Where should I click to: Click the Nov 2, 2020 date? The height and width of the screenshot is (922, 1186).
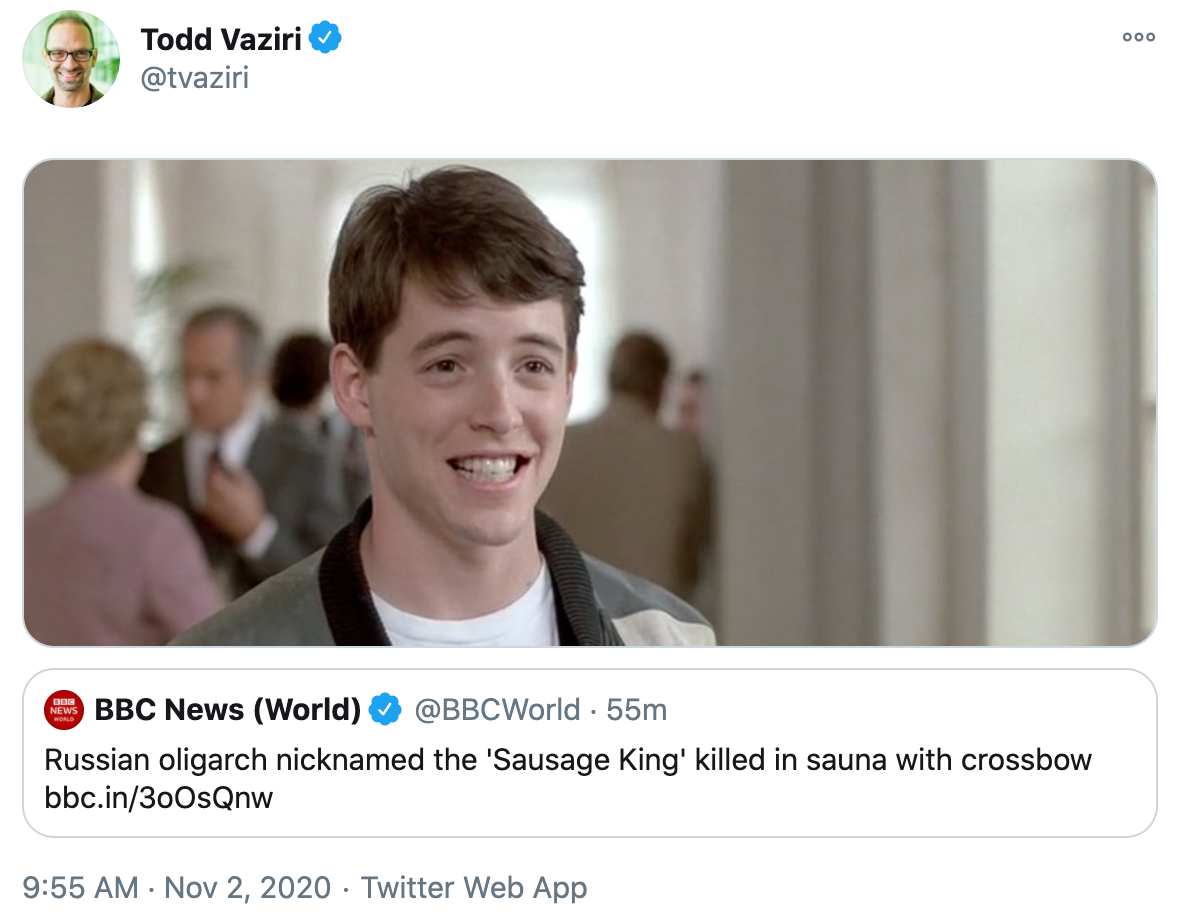(x=247, y=887)
